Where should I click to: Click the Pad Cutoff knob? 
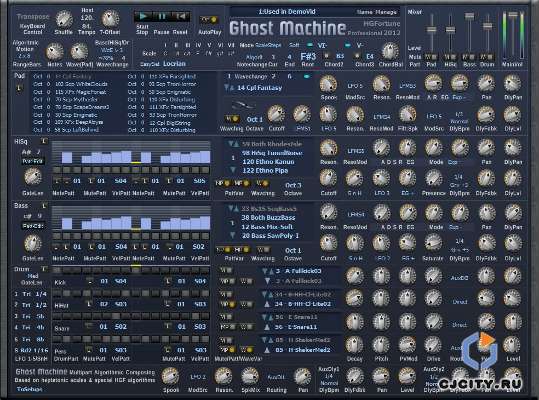tap(276, 114)
